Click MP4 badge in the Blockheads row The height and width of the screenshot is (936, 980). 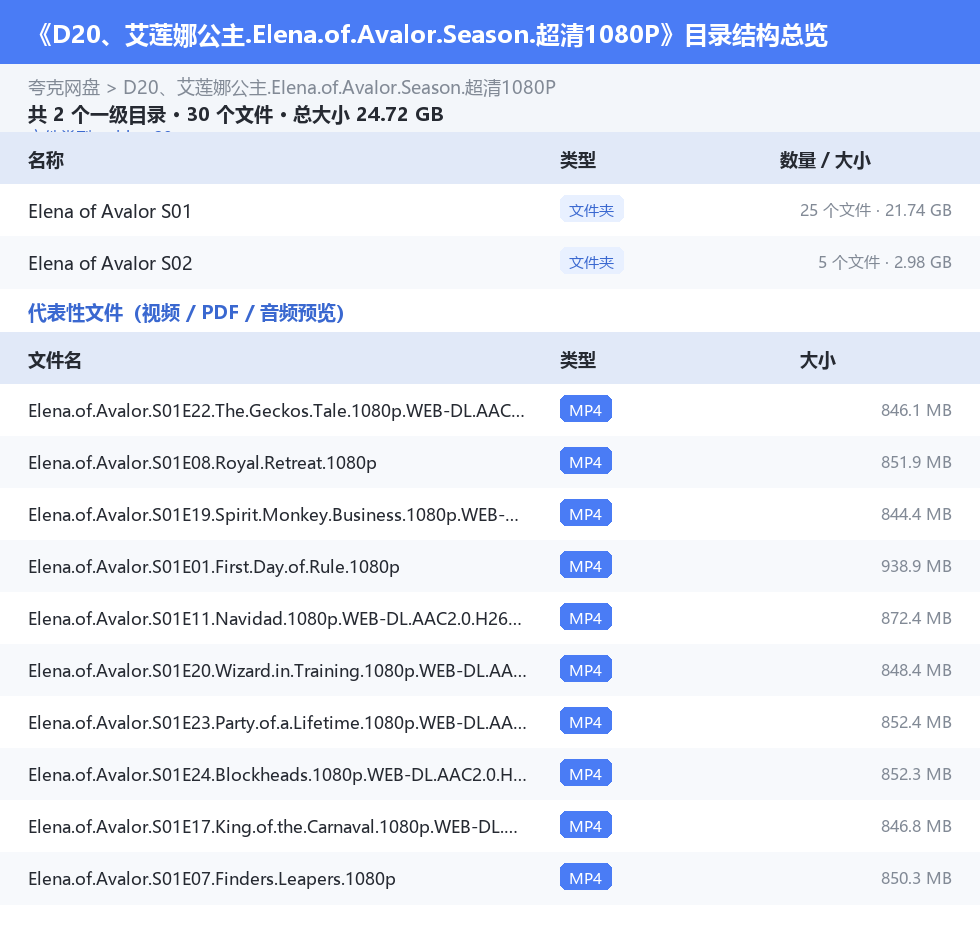(586, 773)
